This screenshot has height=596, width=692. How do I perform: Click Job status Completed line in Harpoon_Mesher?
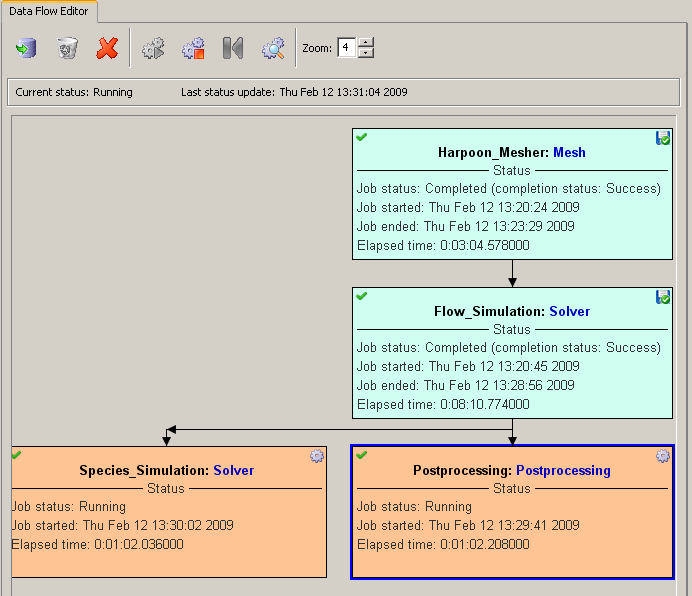pos(509,189)
